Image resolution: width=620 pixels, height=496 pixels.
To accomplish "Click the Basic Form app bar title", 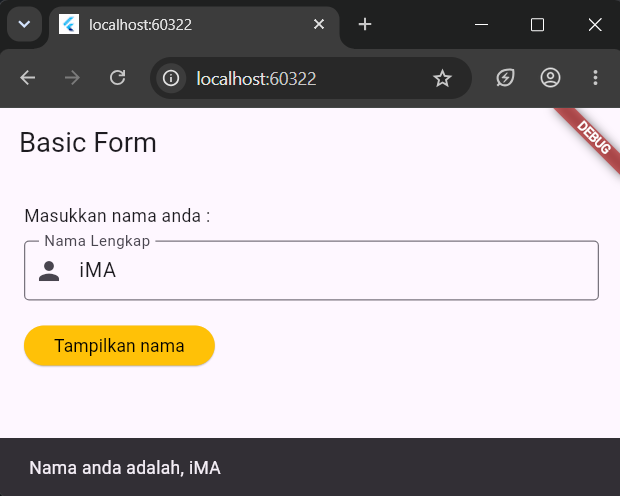I will tap(88, 142).
